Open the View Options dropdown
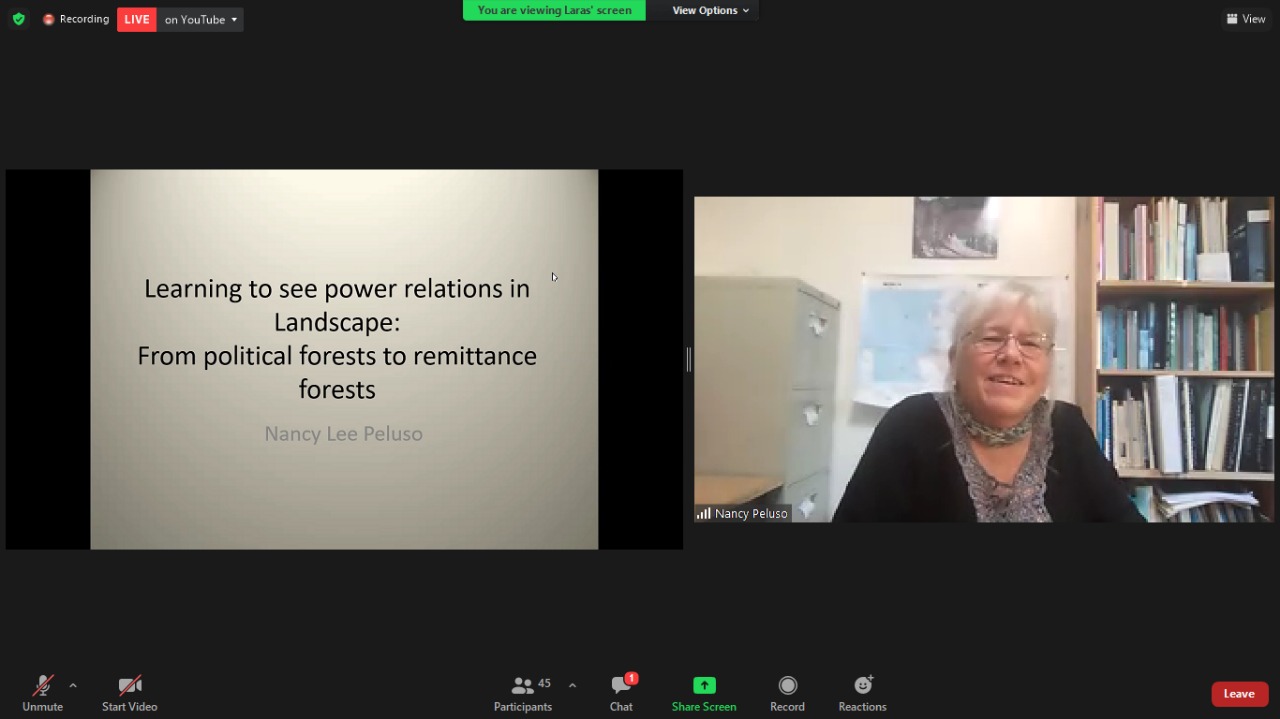1280x719 pixels. pyautogui.click(x=710, y=10)
